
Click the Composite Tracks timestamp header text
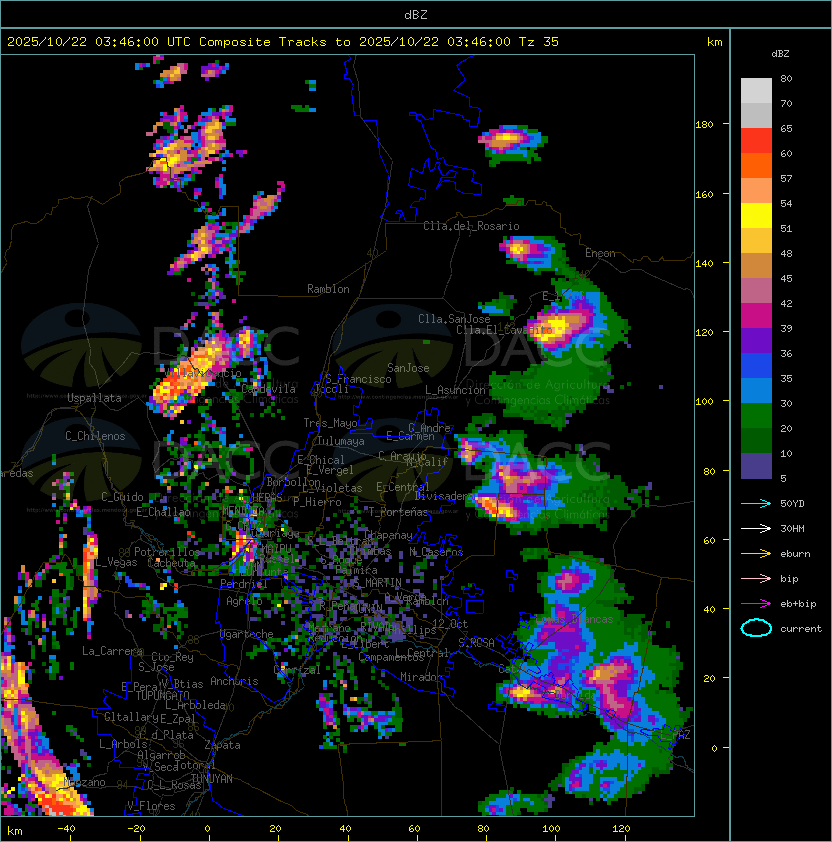tap(283, 42)
